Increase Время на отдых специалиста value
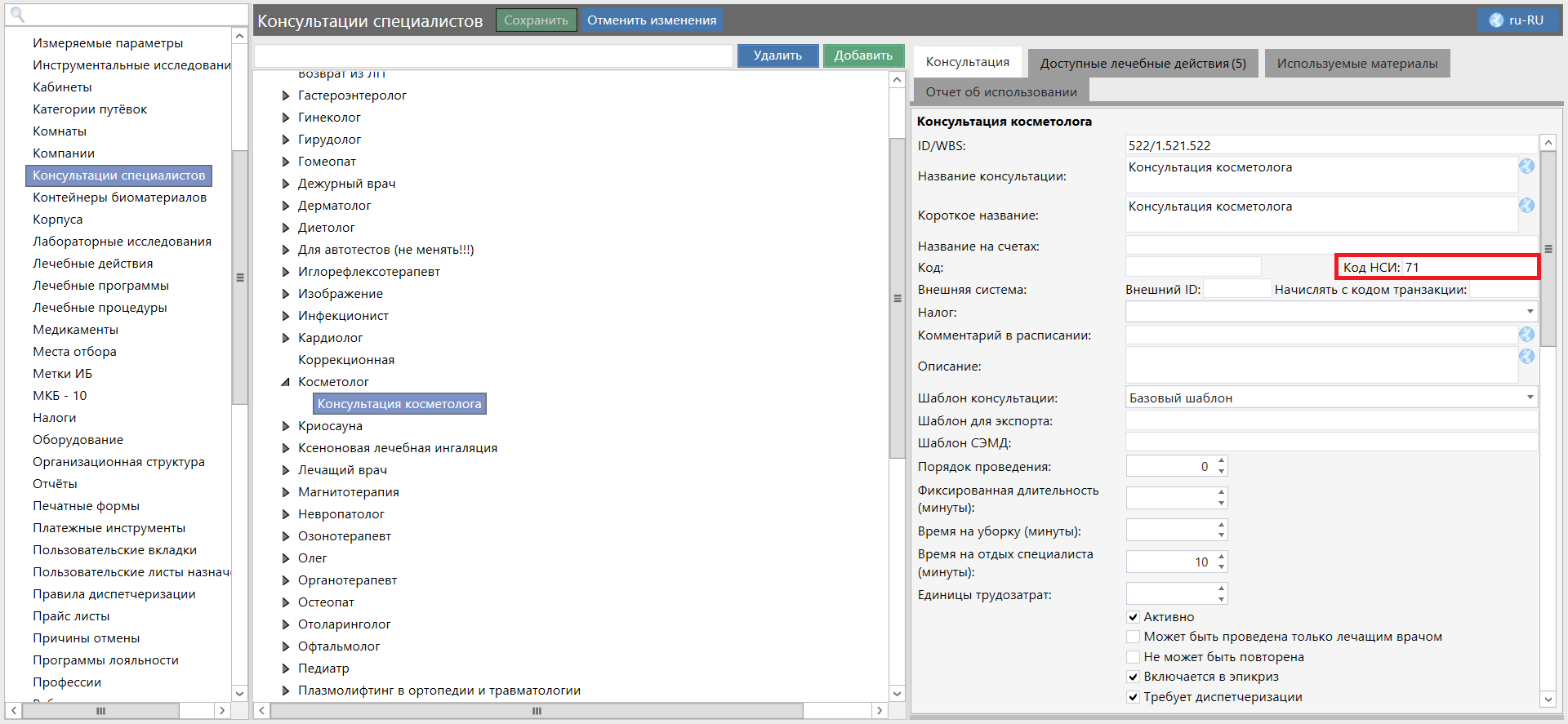The height and width of the screenshot is (724, 1568). 1222,557
